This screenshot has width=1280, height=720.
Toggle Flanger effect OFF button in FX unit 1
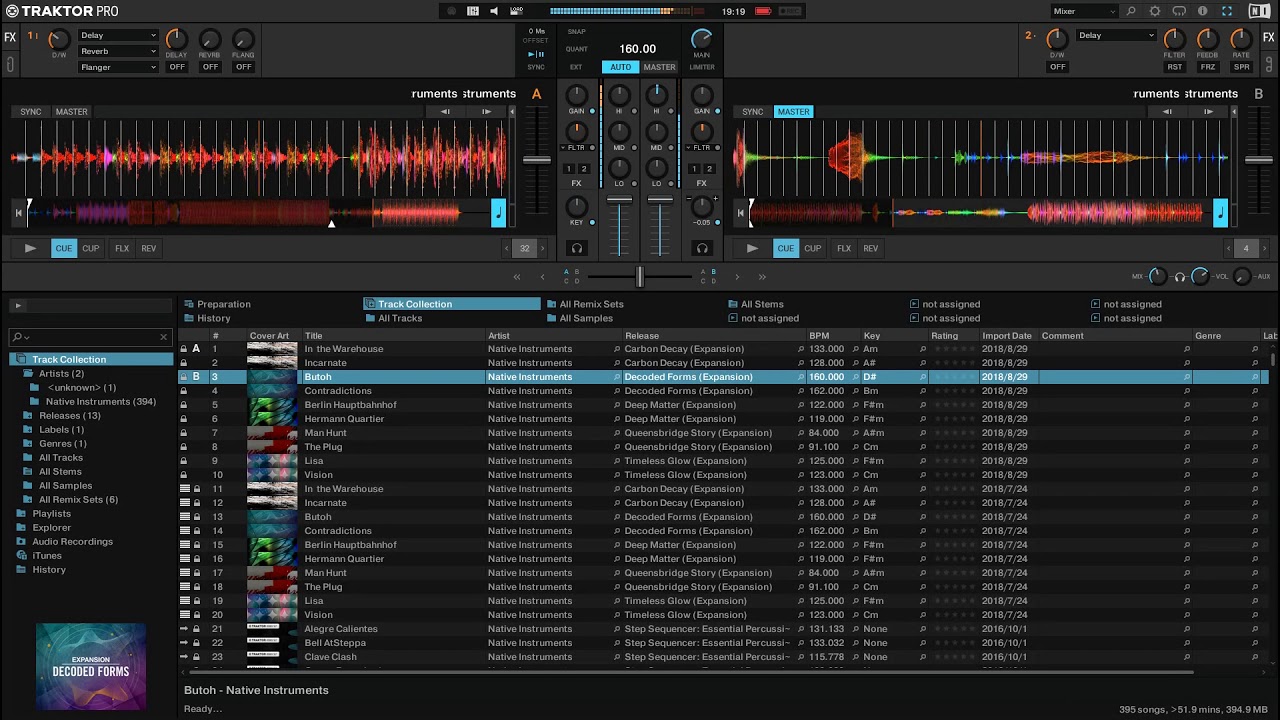pos(243,67)
